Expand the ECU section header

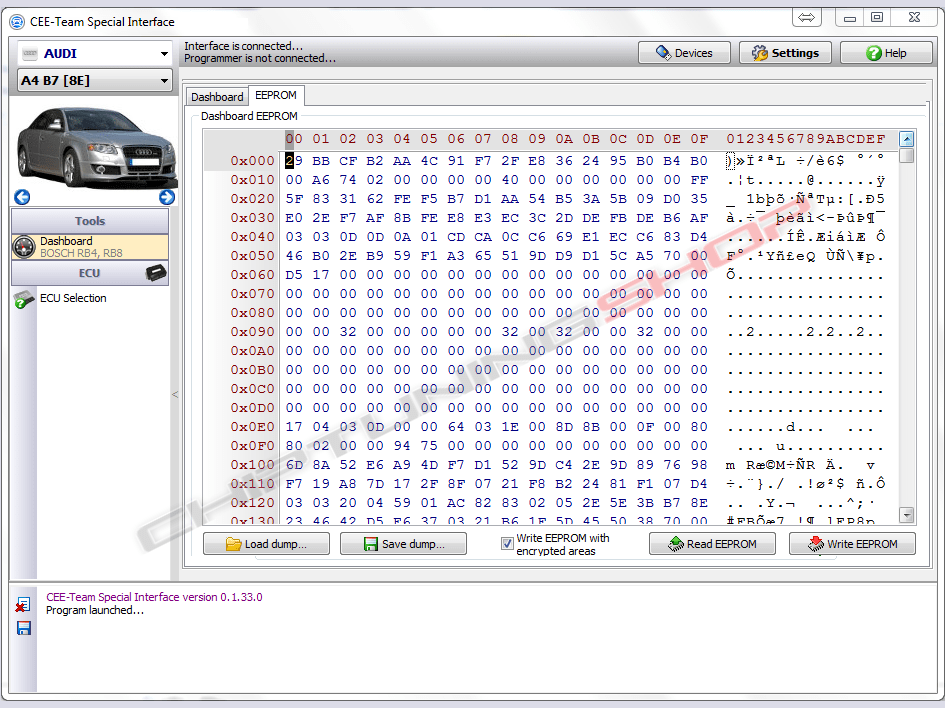pyautogui.click(x=90, y=273)
